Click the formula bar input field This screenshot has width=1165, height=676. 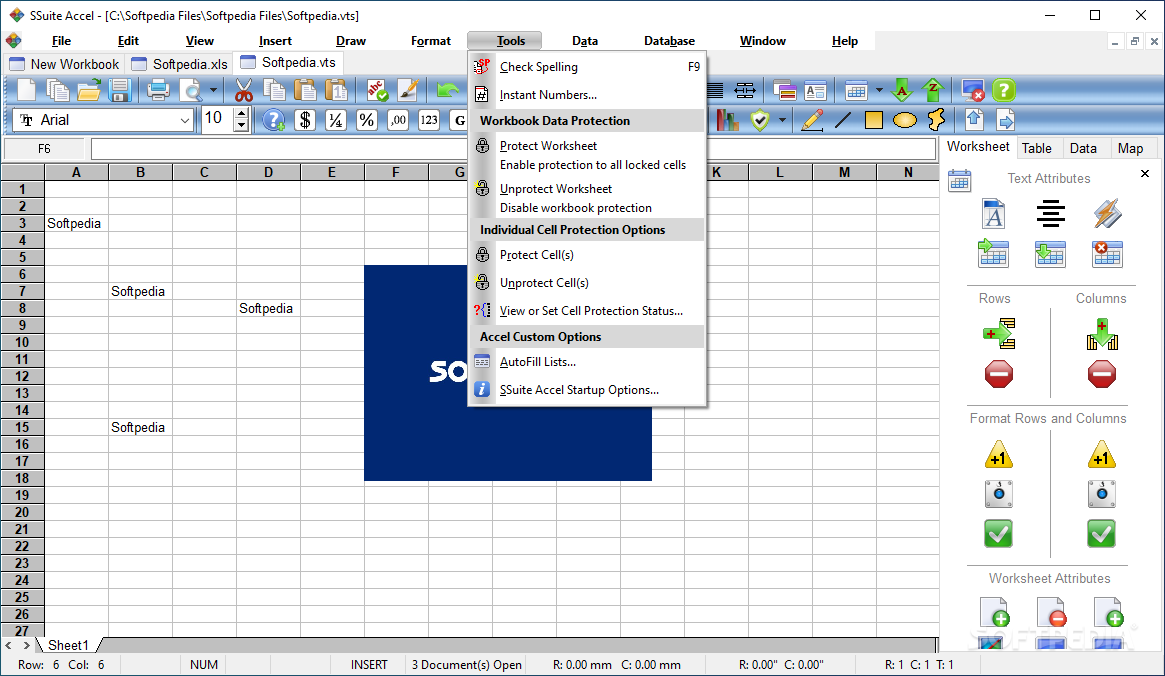pos(513,149)
